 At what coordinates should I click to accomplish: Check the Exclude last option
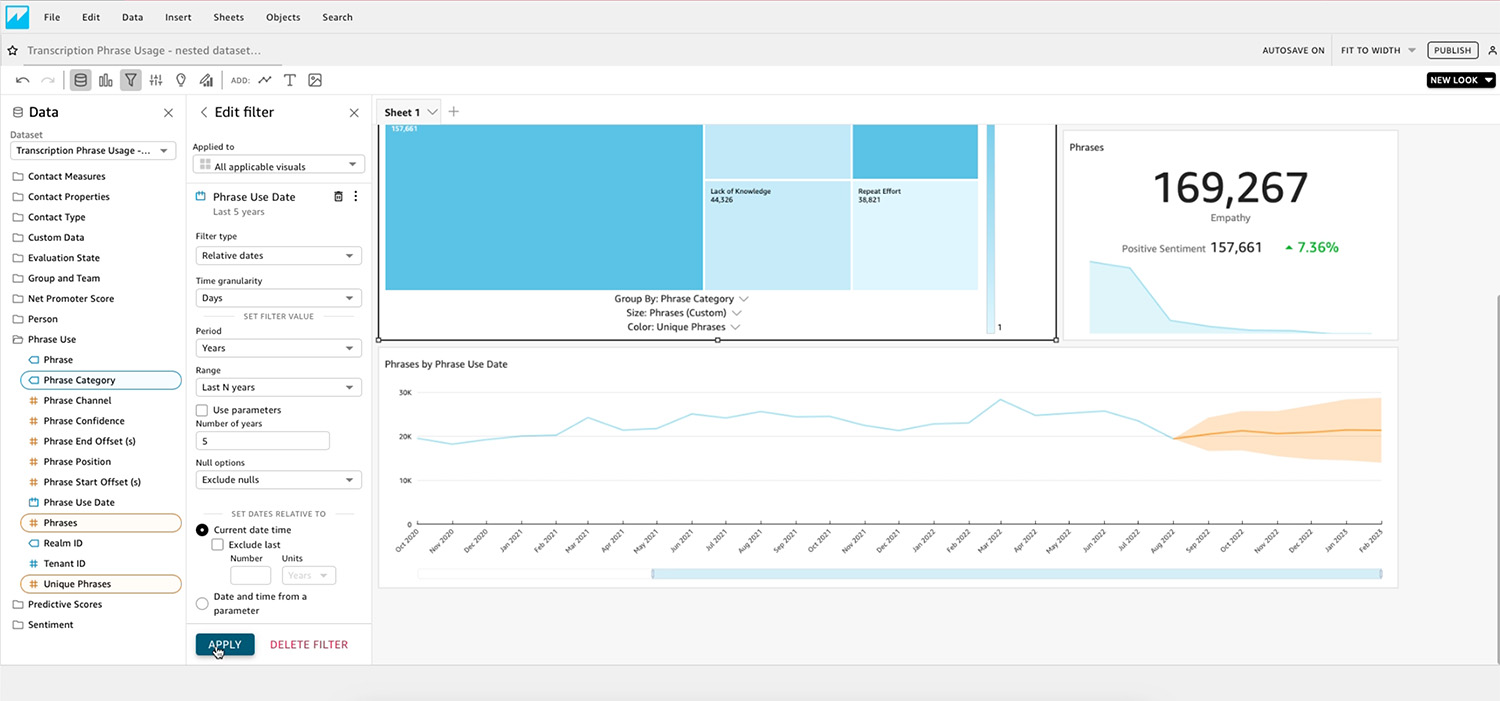[x=218, y=545]
